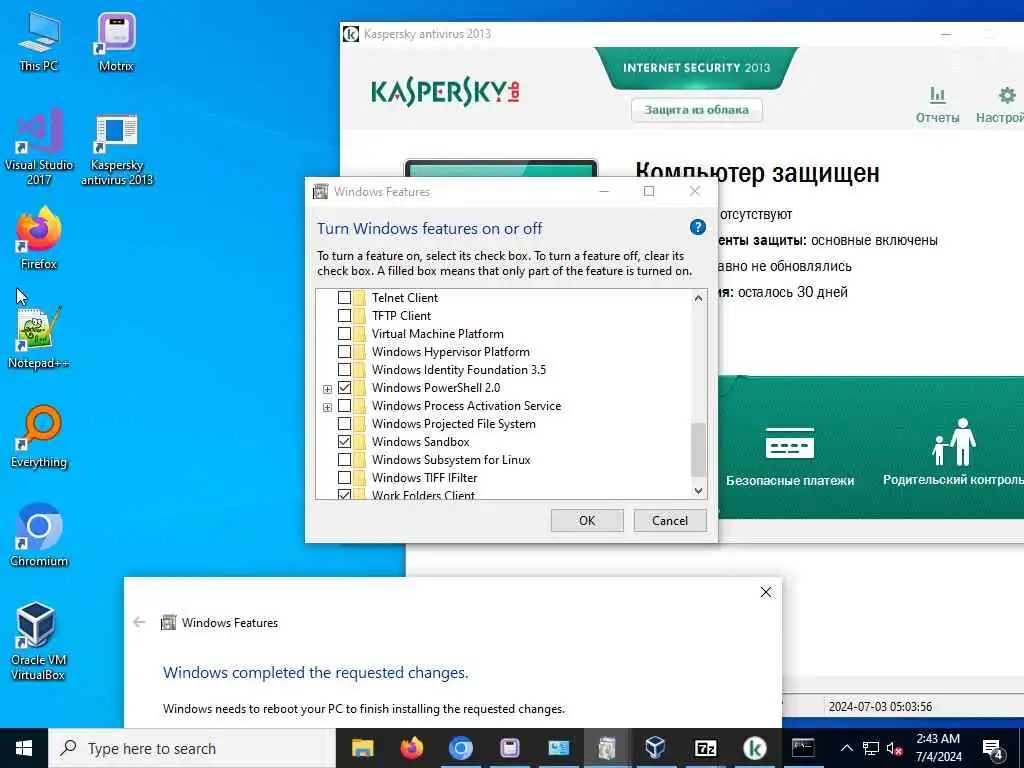This screenshot has width=1024, height=768.
Task: Launch Oracle VM VirtualBox desktop shortcut
Action: coord(38,641)
